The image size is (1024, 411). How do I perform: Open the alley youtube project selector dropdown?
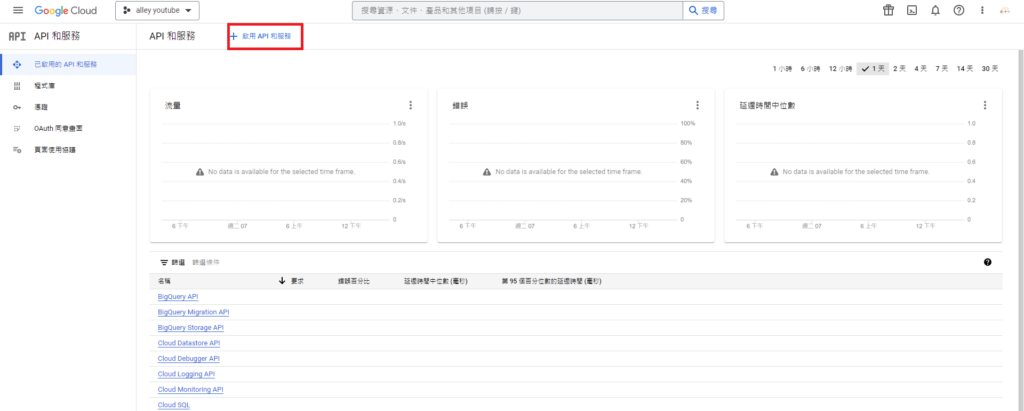[157, 10]
